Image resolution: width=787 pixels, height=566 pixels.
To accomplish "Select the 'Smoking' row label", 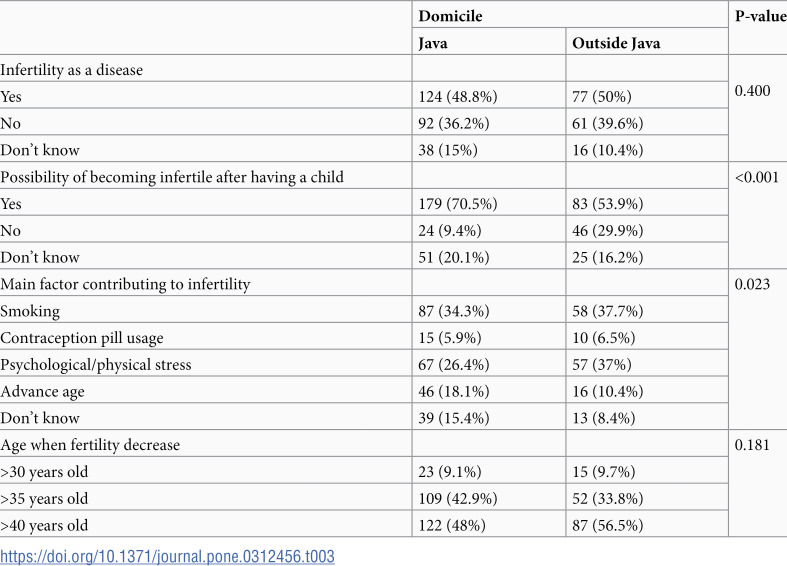I will (30, 311).
